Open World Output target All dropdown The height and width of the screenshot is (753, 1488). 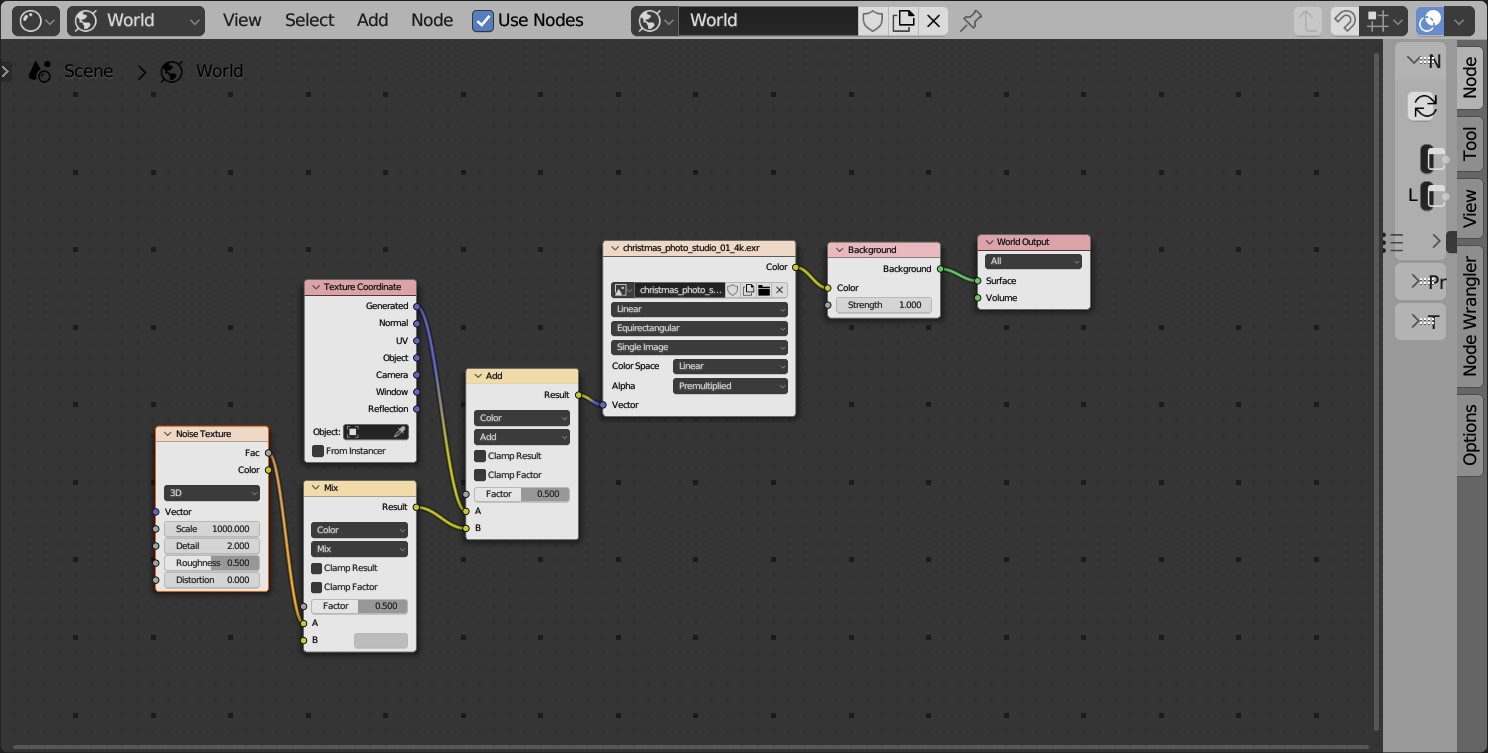[1033, 261]
